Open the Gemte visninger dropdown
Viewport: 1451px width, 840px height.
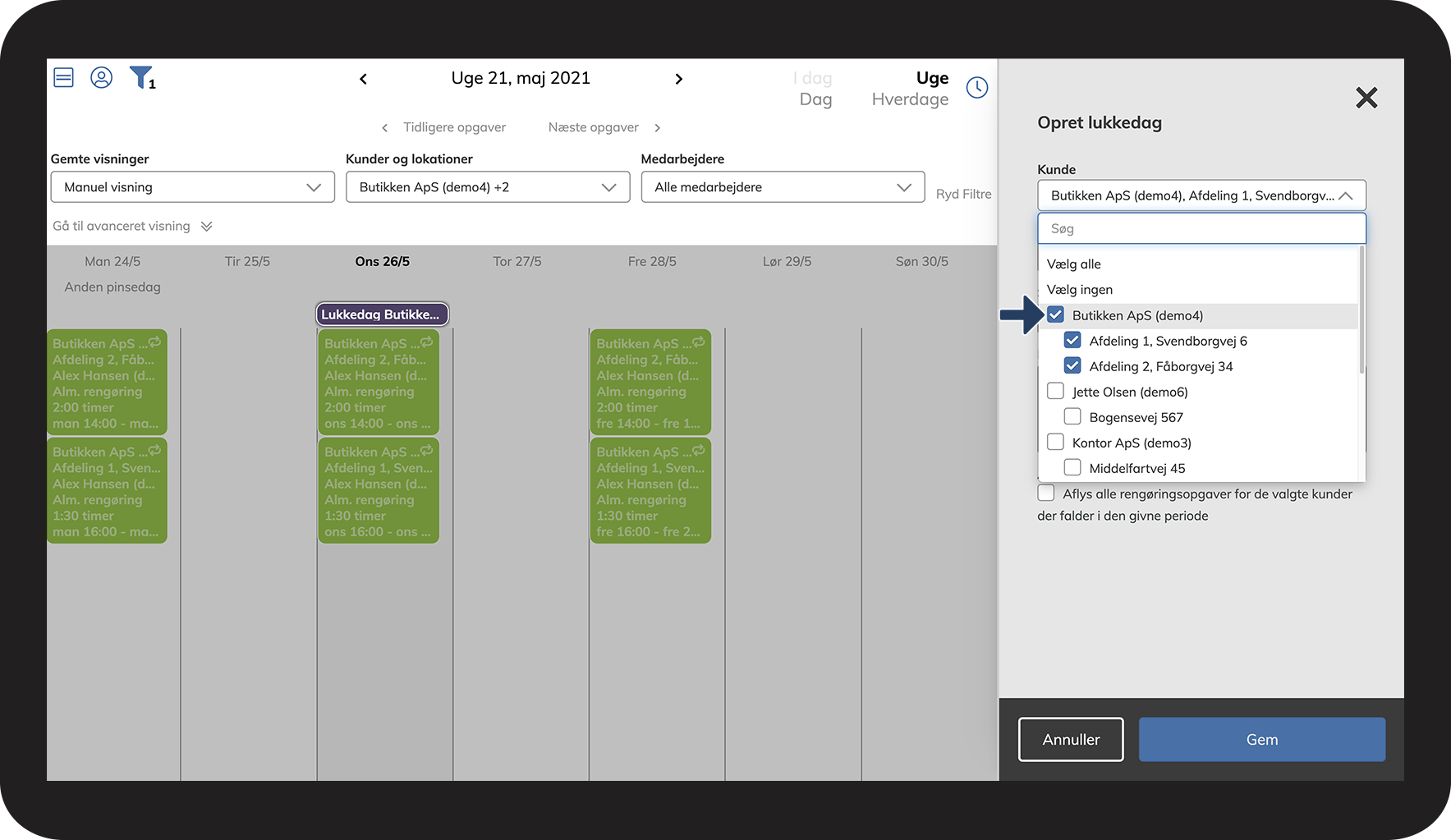(192, 187)
